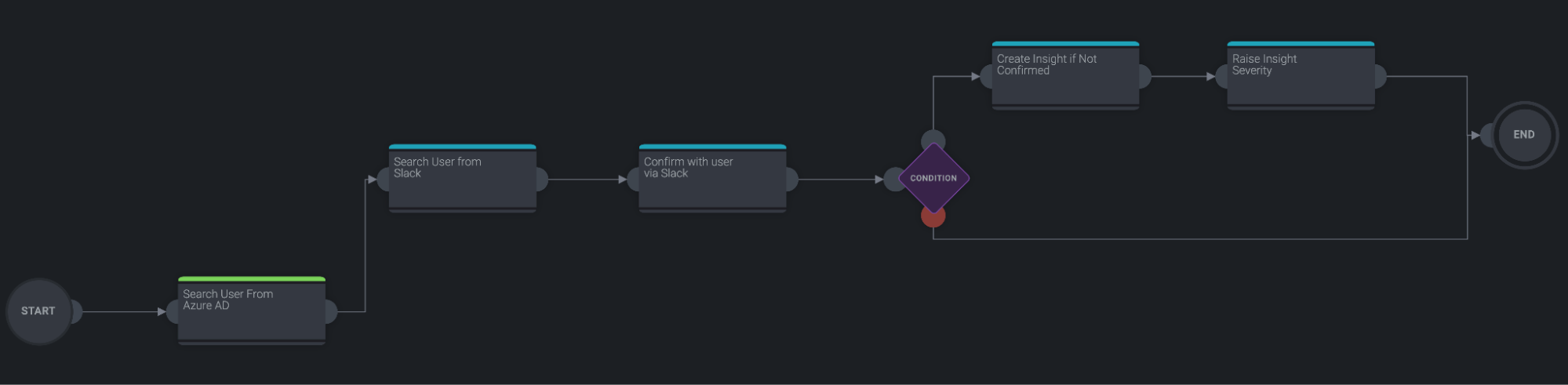Click input port of Create Insight if Not Confirmed
This screenshot has width=1568, height=385.
click(x=986, y=77)
